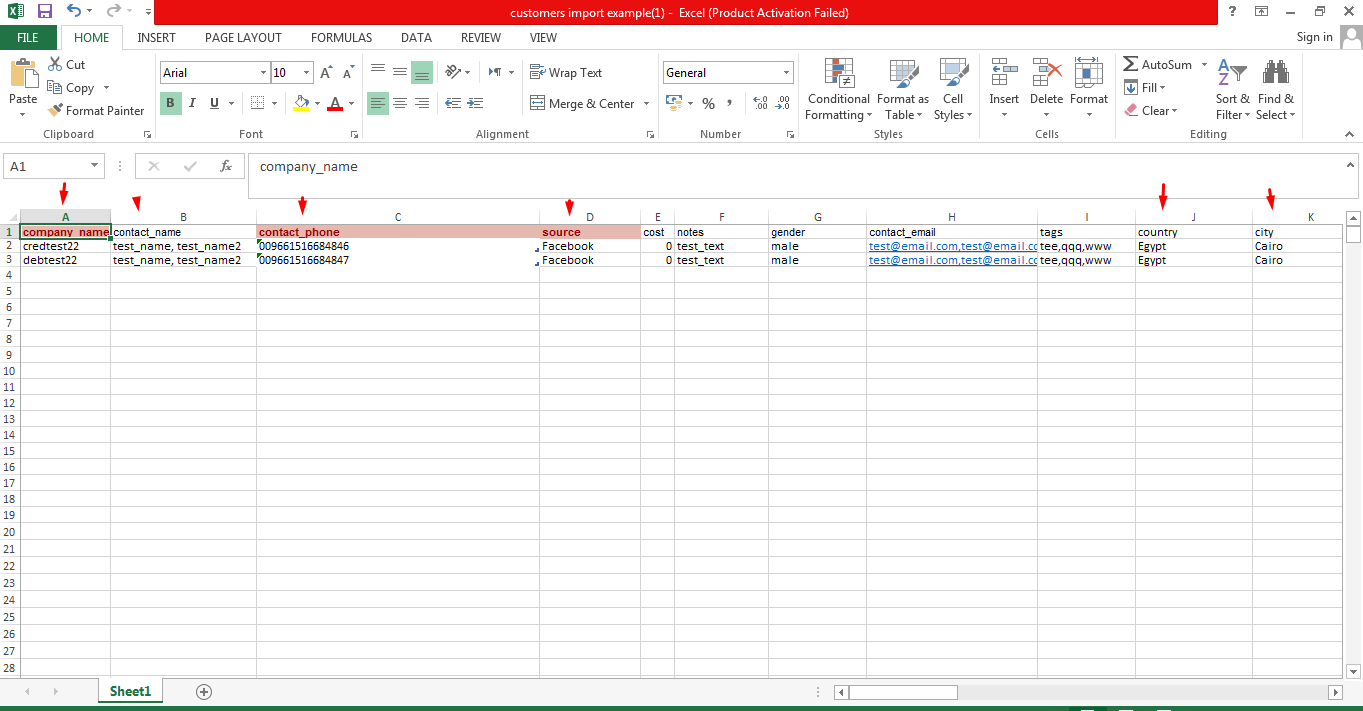This screenshot has width=1363, height=711.
Task: Open the number format General dropdown
Action: coord(787,73)
